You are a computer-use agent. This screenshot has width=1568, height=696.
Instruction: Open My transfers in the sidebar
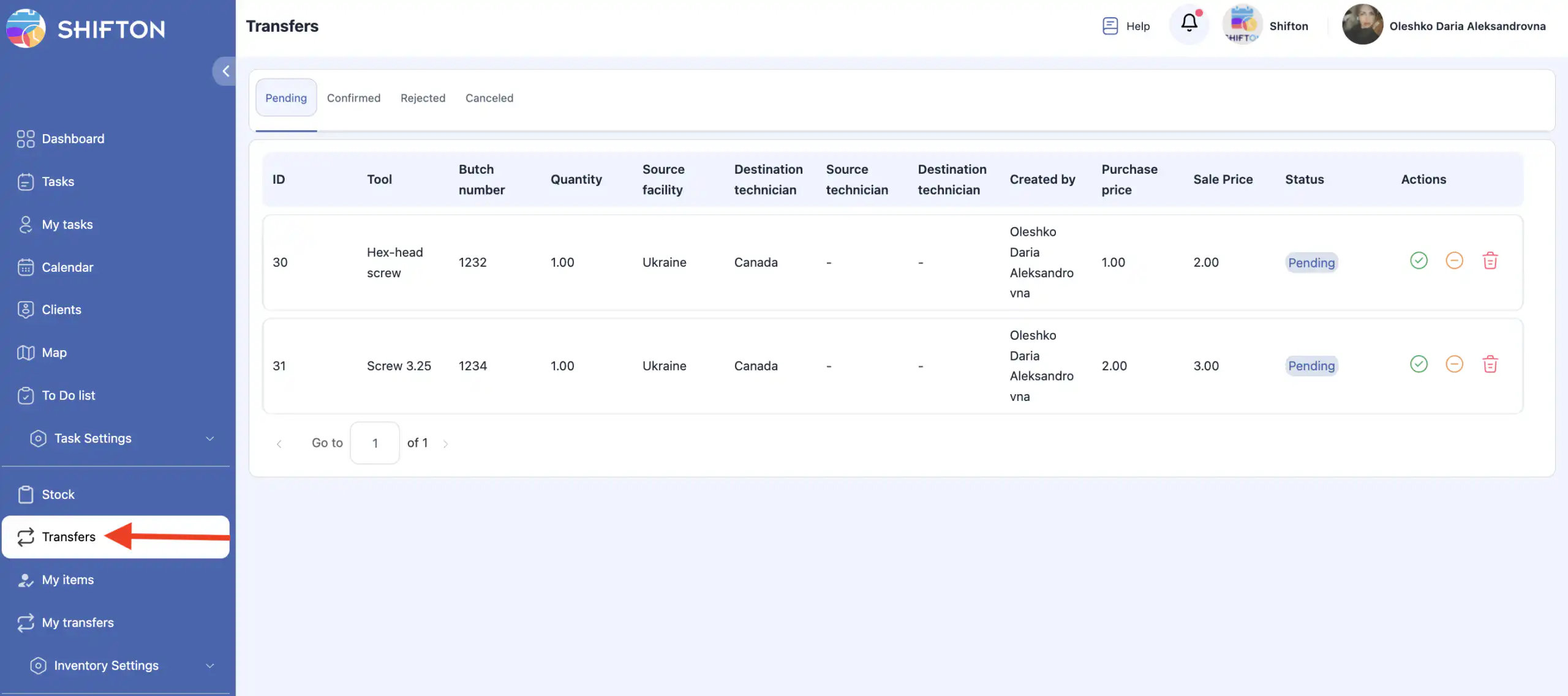click(78, 623)
